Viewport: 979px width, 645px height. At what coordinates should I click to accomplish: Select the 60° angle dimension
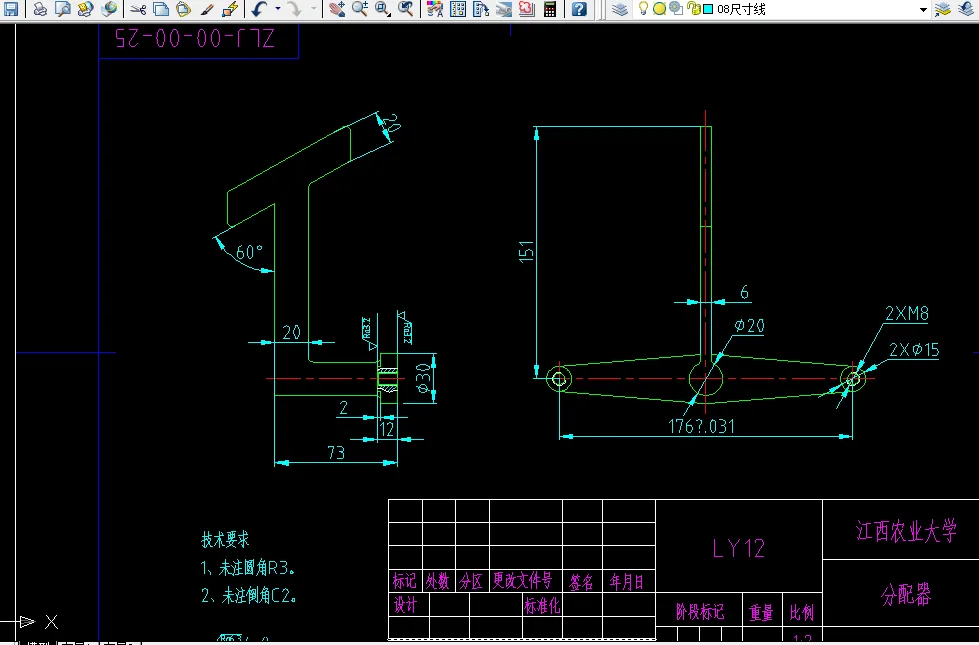249,252
